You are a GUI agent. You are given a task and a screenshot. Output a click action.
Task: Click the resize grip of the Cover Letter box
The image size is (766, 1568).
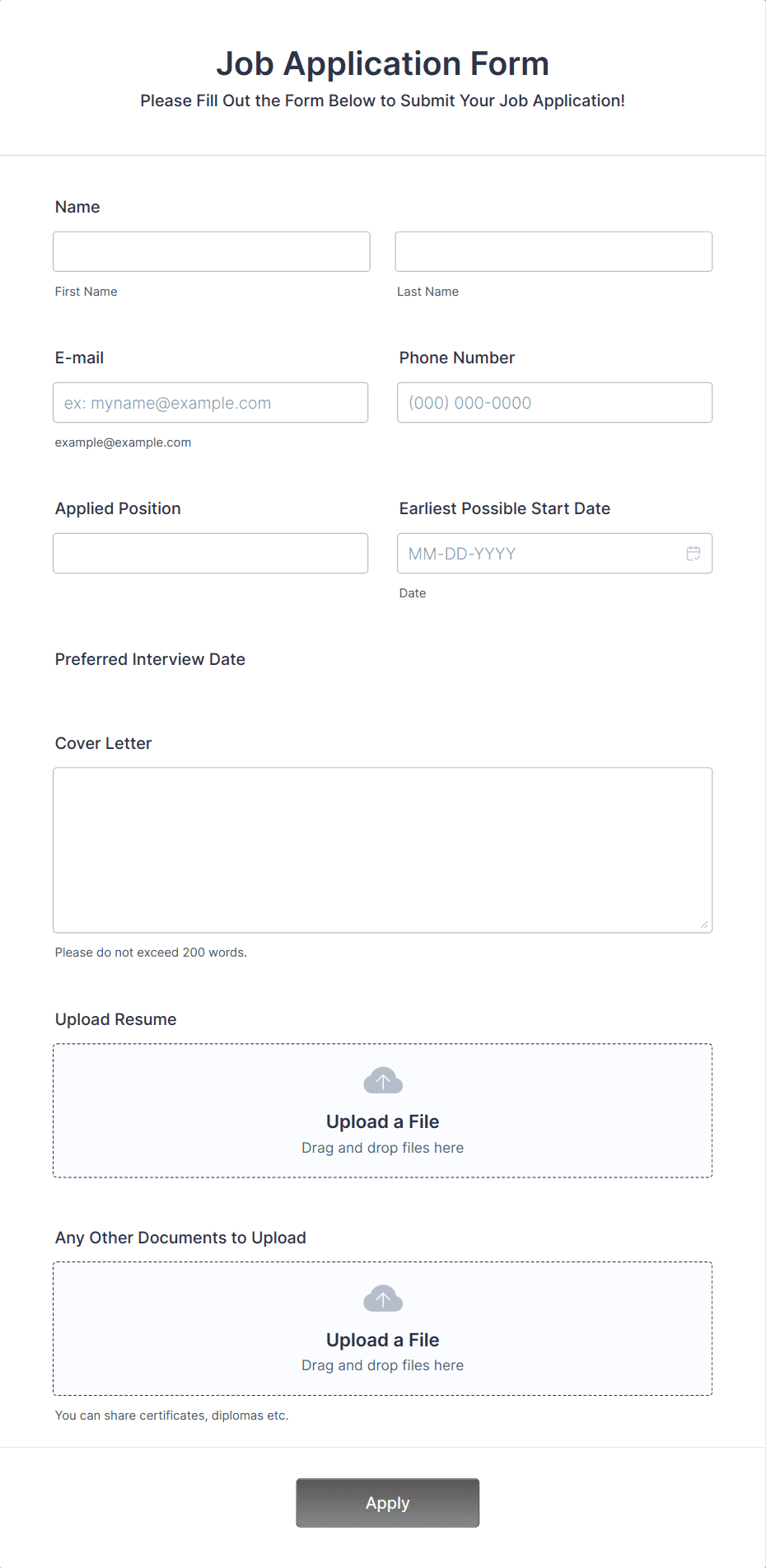coord(704,924)
